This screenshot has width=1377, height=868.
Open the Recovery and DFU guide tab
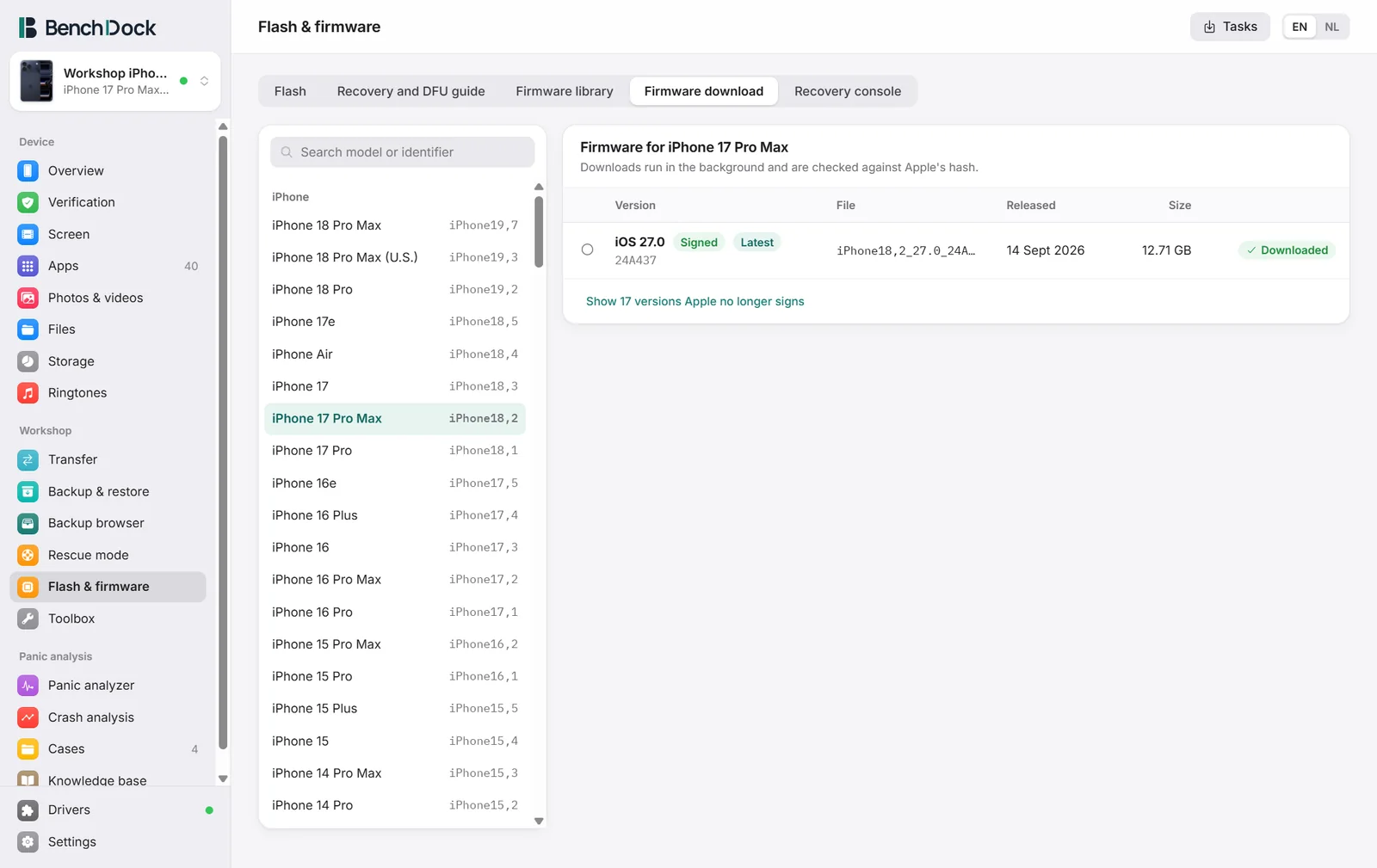[x=411, y=91]
